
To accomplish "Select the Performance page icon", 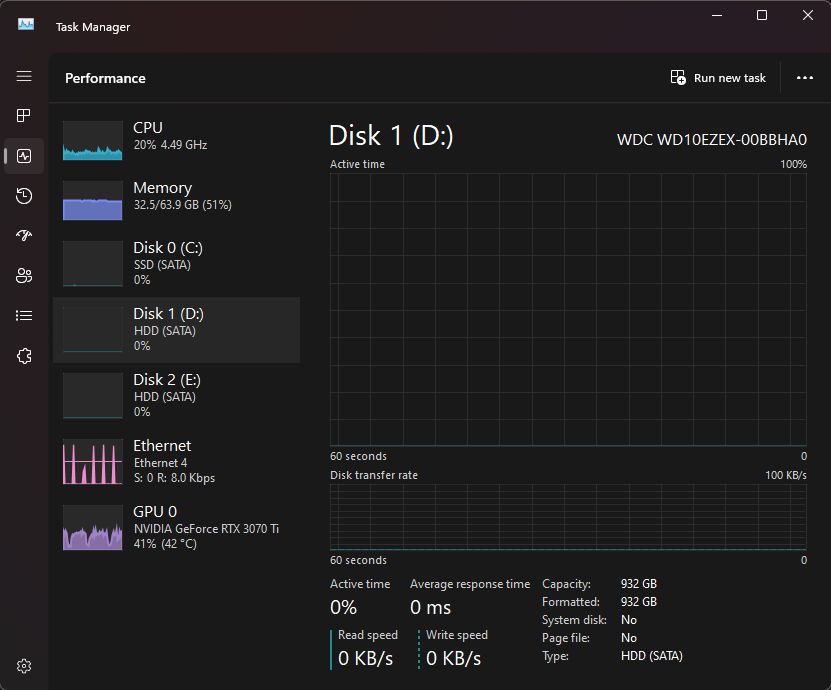I will [x=24, y=156].
